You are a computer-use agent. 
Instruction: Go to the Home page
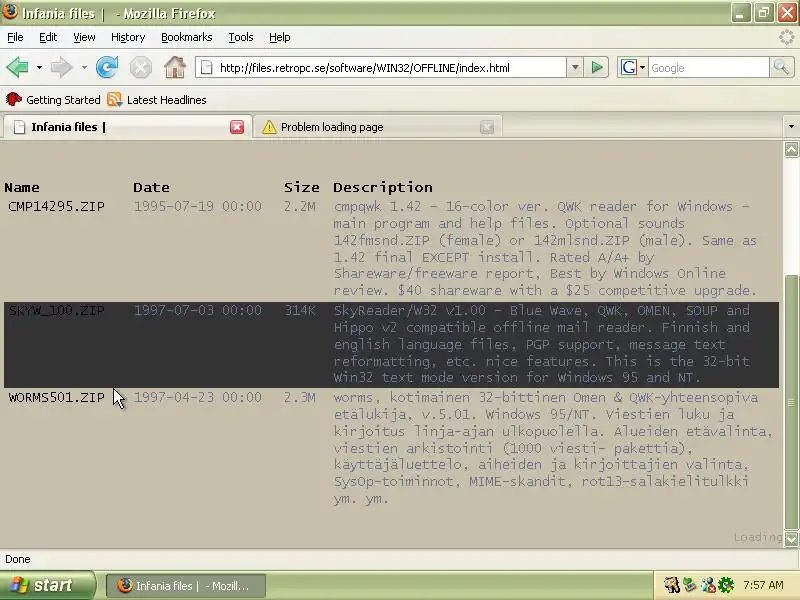pyautogui.click(x=174, y=67)
